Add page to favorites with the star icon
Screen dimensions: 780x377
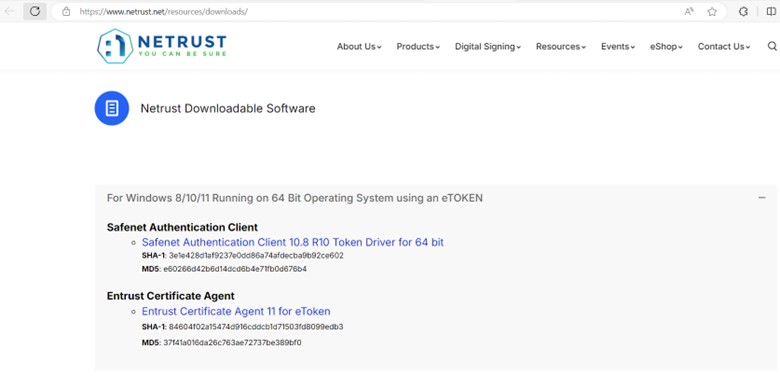tap(712, 11)
